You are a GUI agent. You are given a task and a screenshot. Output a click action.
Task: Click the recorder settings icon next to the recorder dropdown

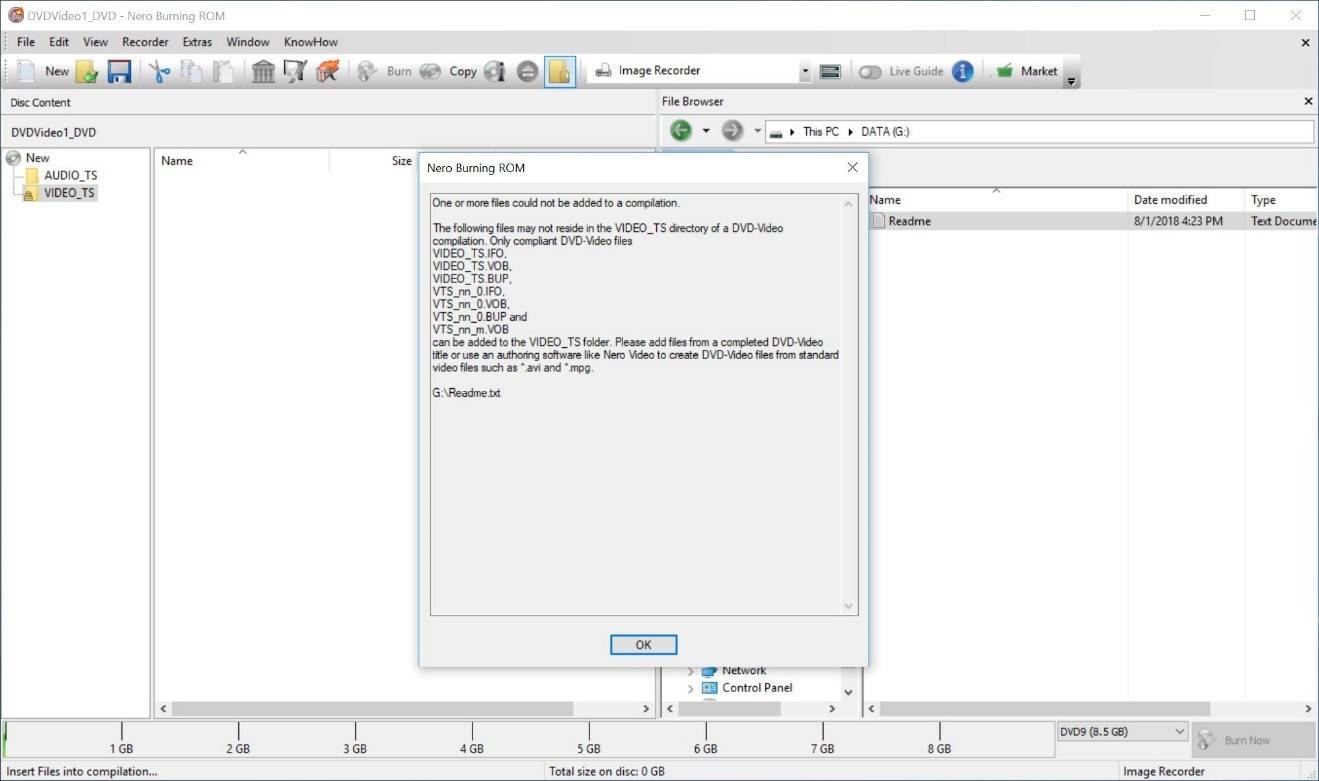(x=829, y=72)
